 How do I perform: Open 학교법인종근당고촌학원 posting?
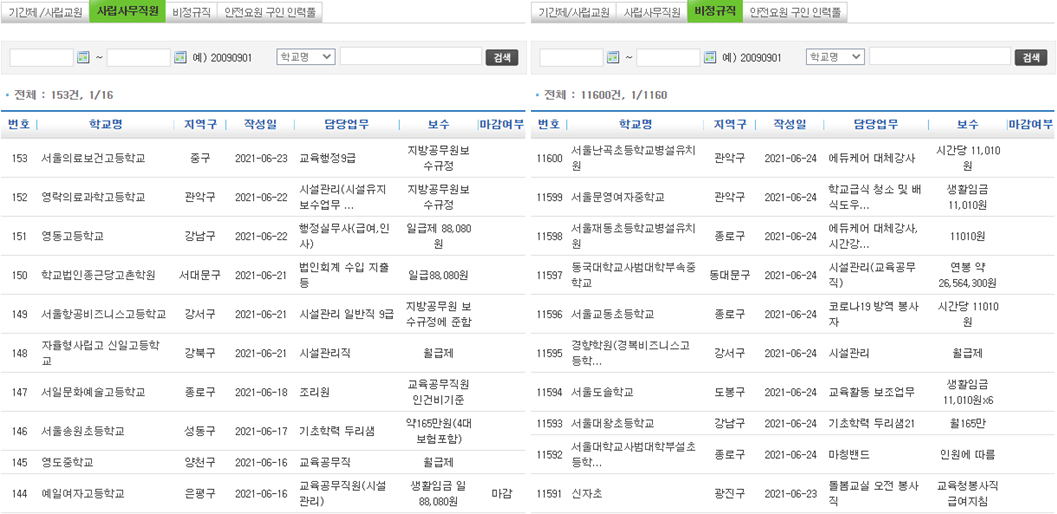[98, 275]
